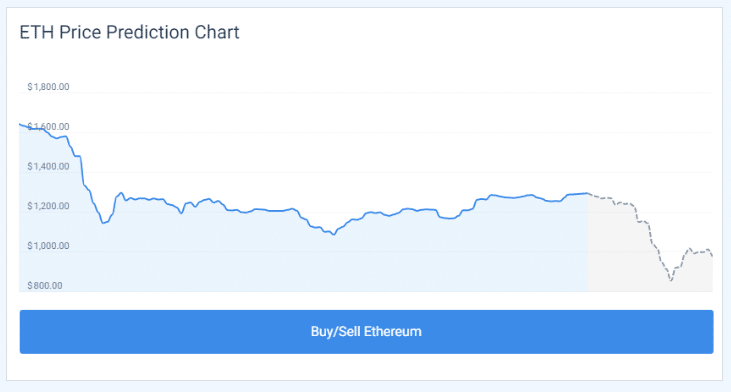
Task: Select the ETH Price Prediction Chart title
Action: (129, 32)
